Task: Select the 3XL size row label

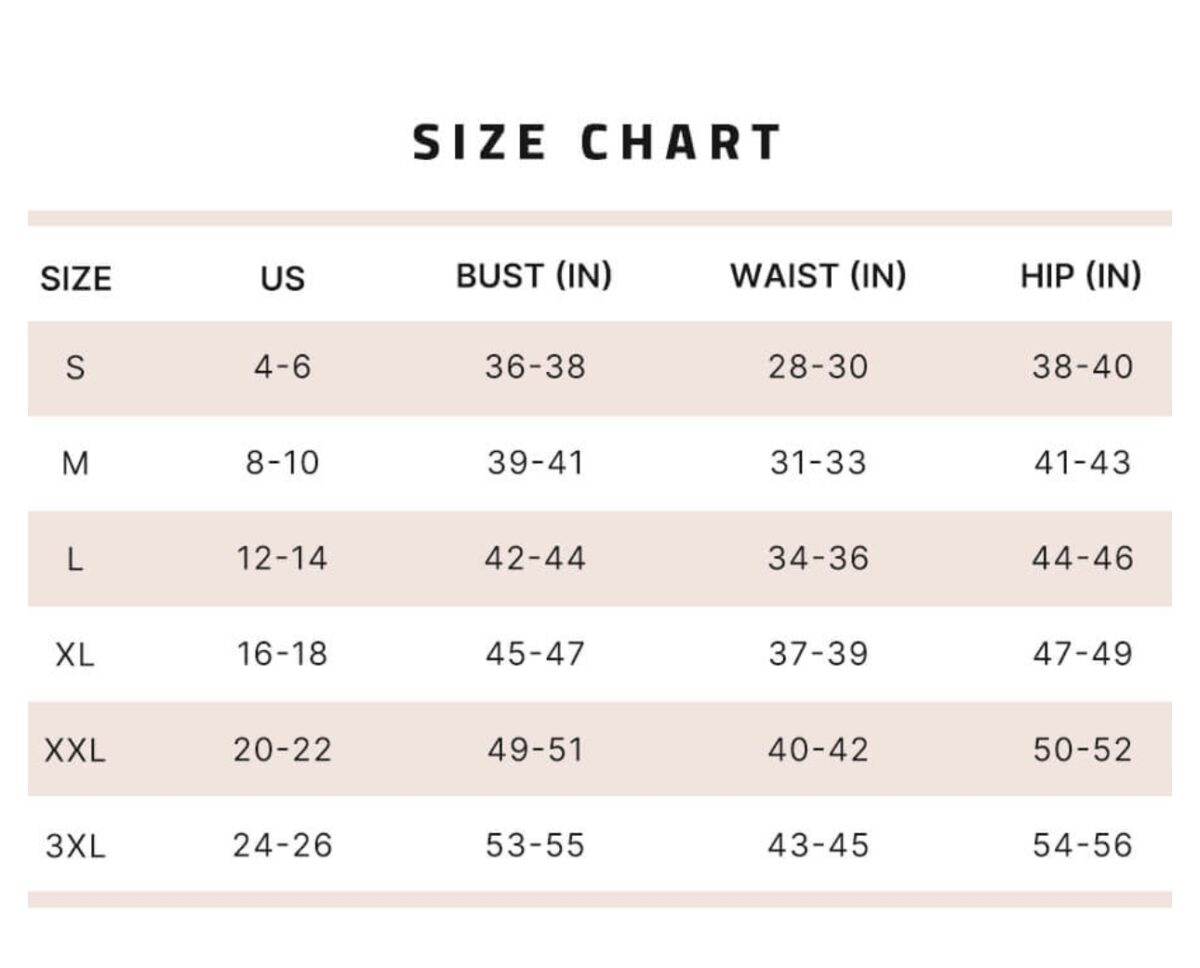Action: [75, 846]
